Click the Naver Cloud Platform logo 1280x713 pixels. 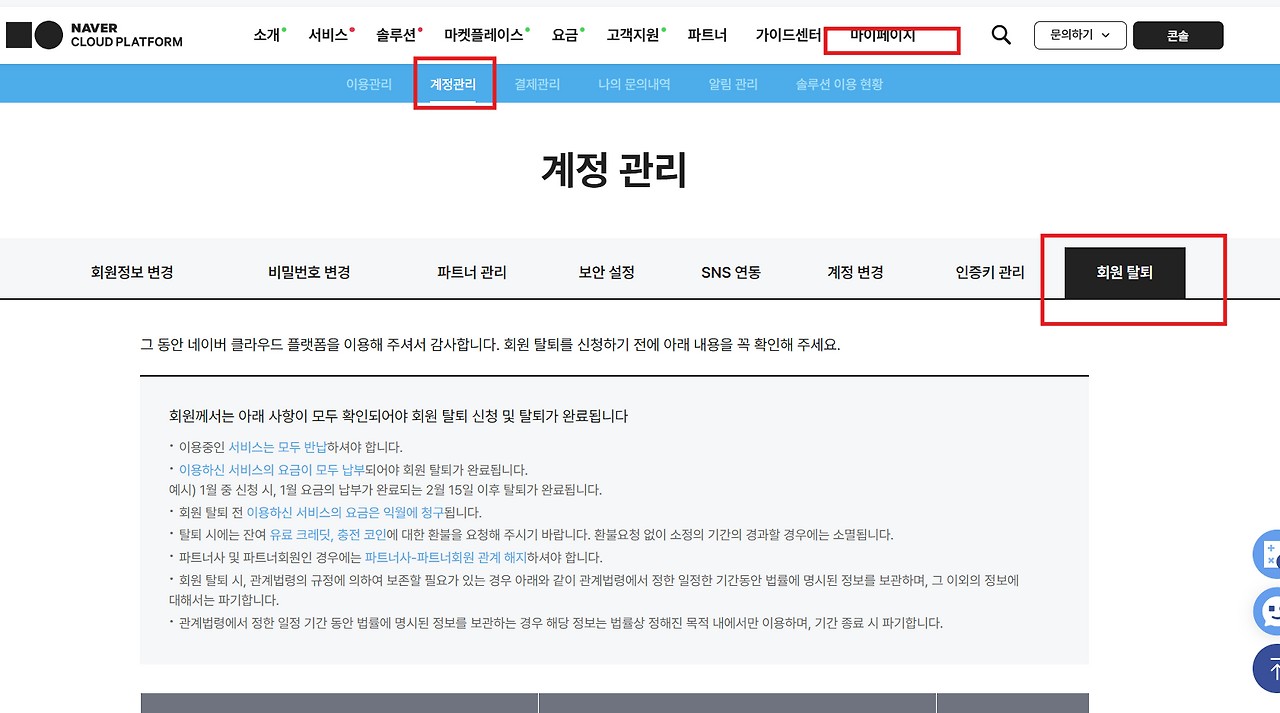point(94,35)
